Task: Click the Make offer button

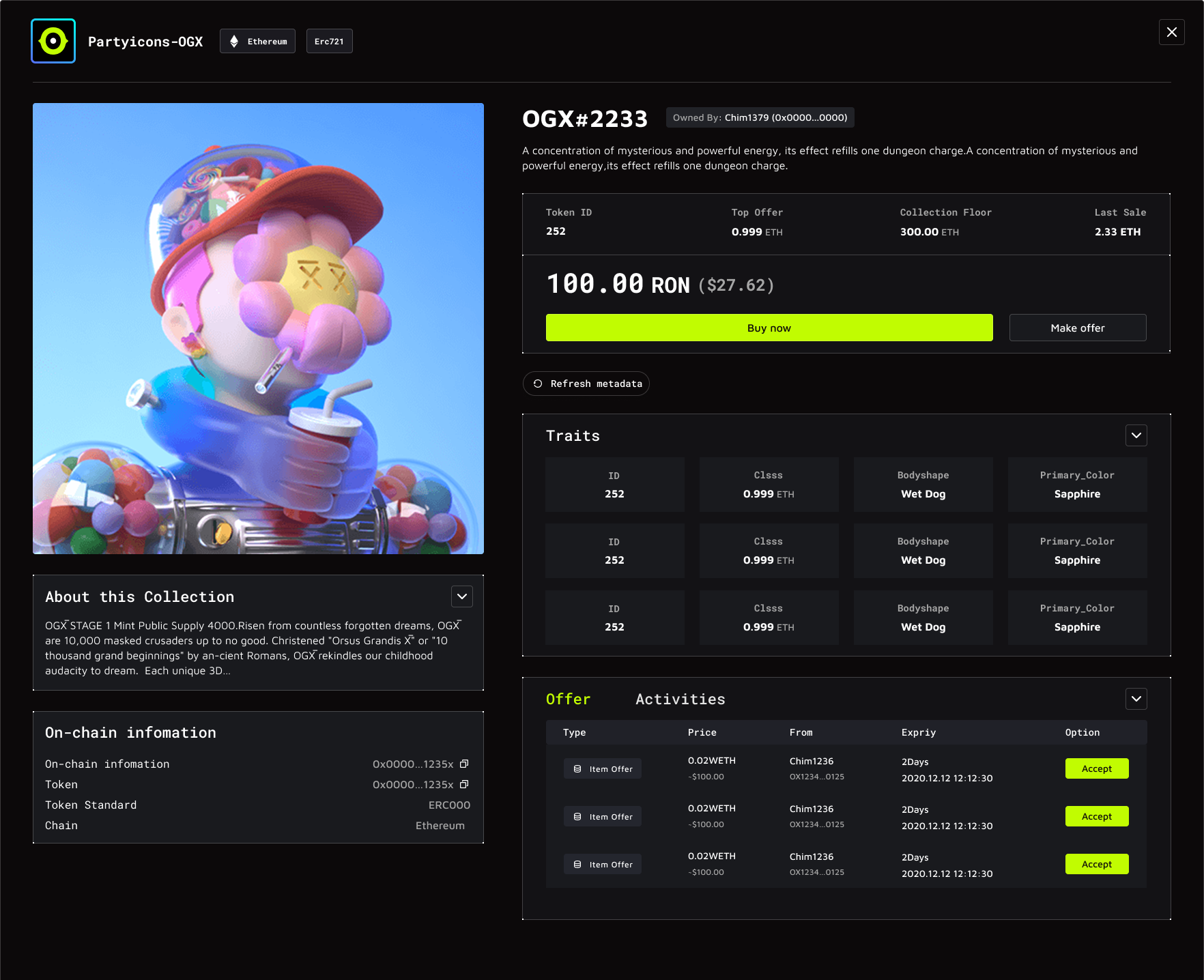Action: click(x=1078, y=328)
